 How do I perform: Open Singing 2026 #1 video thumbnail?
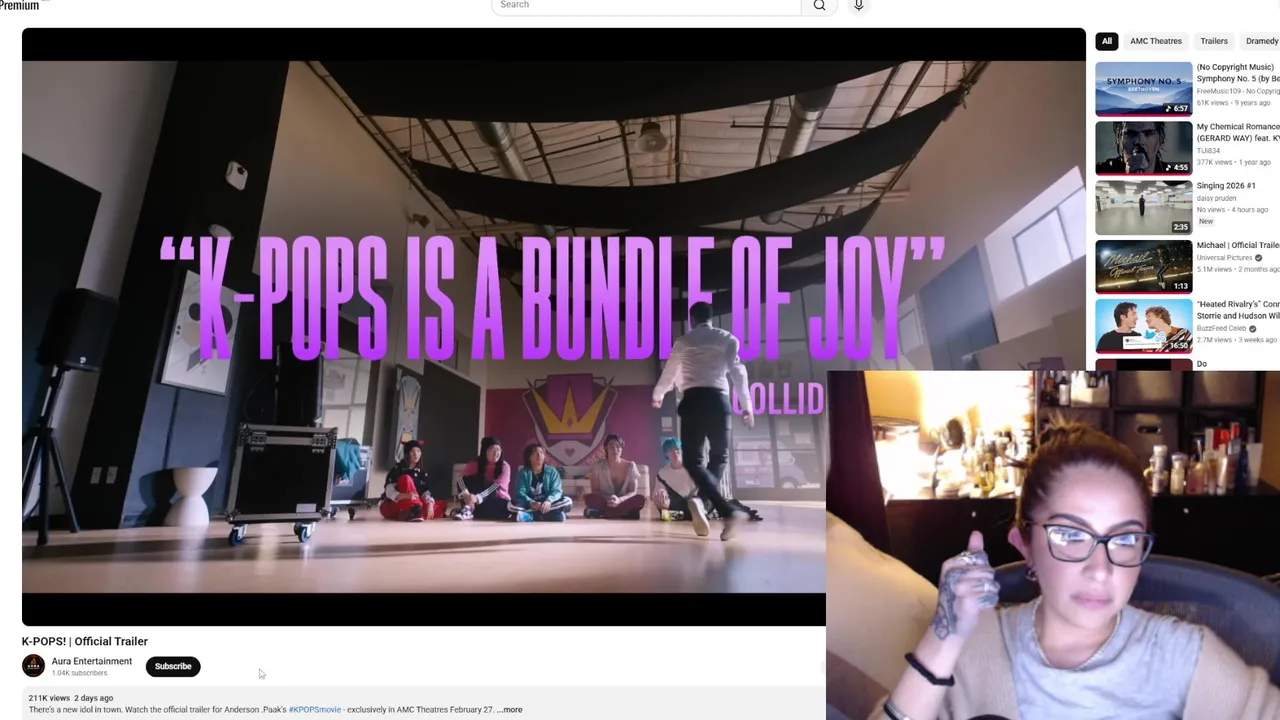pos(1143,207)
